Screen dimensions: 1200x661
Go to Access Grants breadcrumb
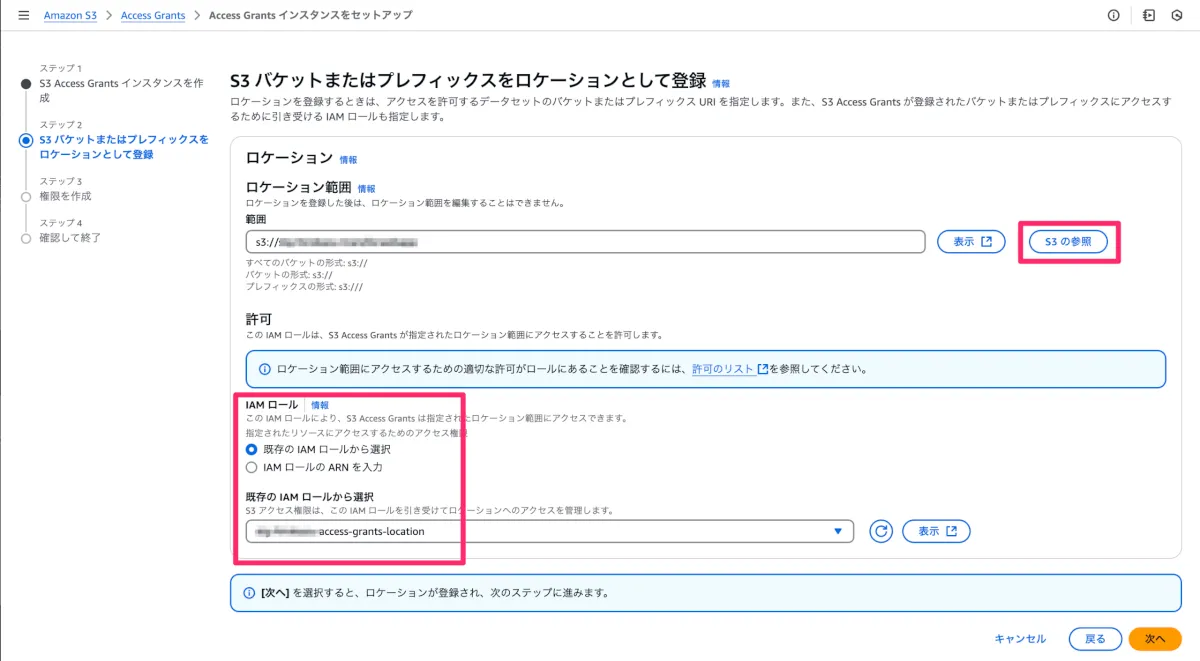coord(153,15)
